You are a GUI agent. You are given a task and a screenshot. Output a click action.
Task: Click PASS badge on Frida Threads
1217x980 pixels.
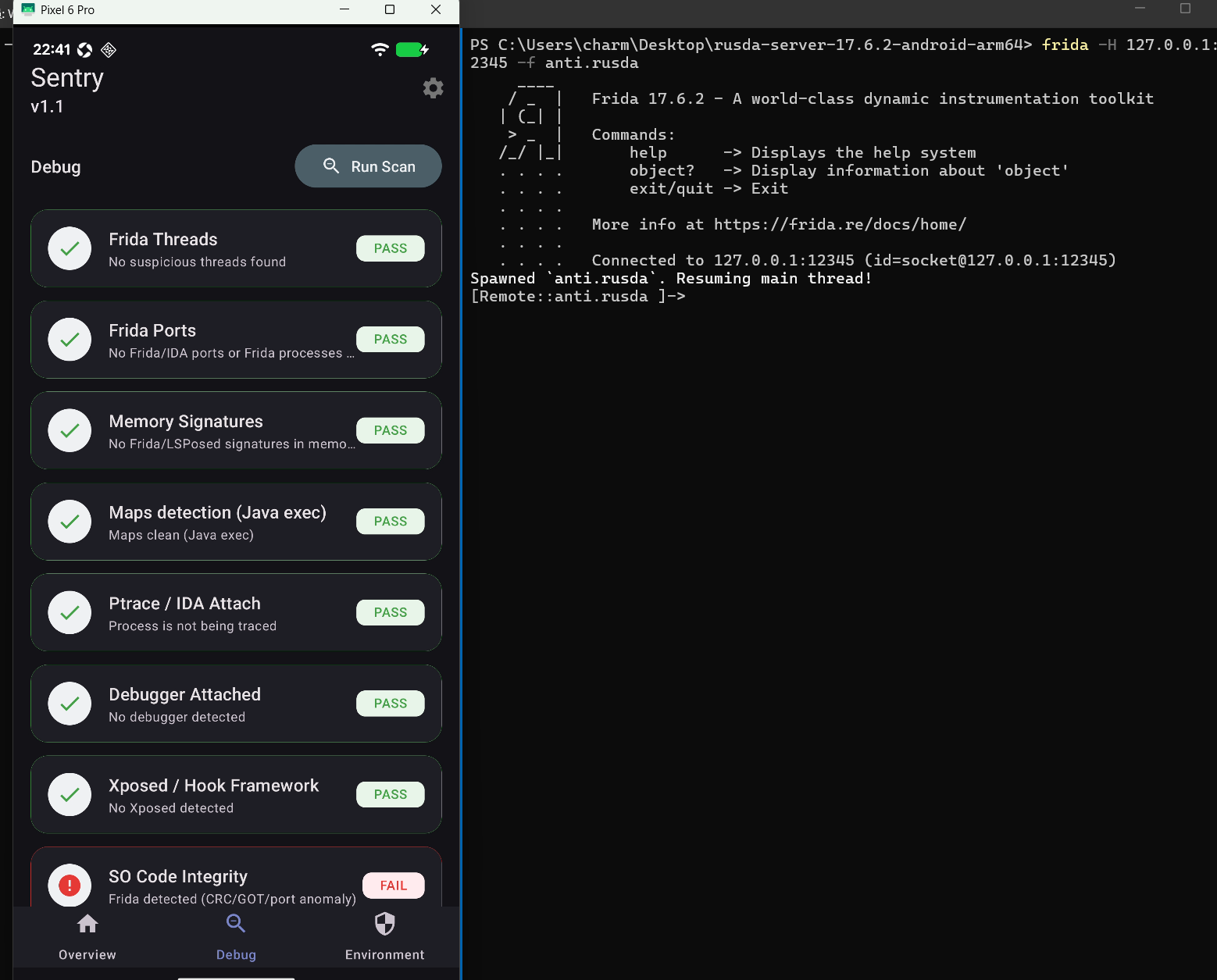tap(391, 248)
